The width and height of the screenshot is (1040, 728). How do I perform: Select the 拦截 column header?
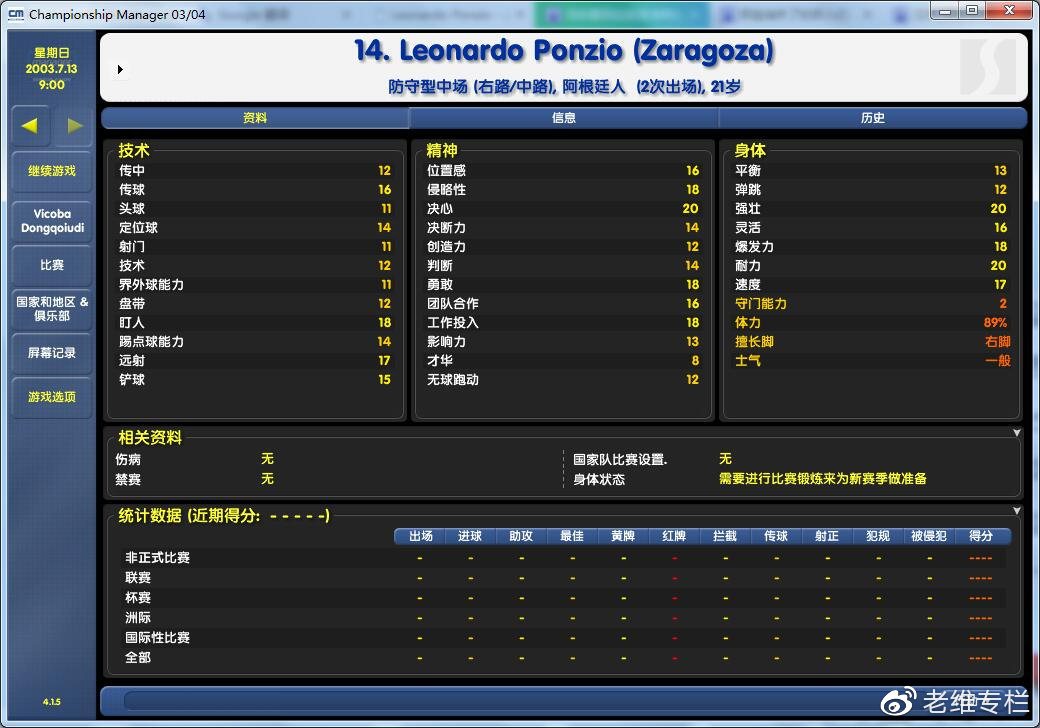coord(725,536)
